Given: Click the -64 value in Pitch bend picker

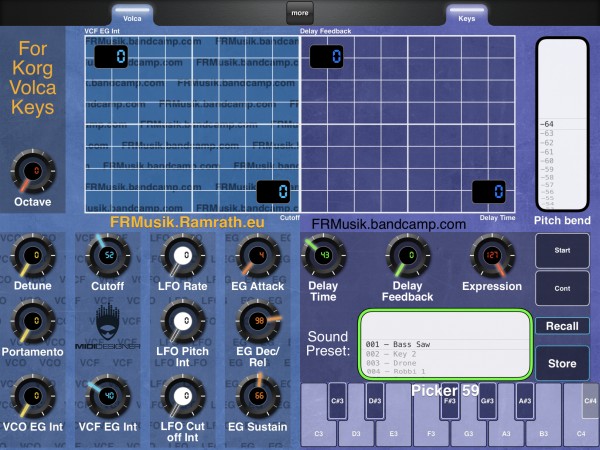Looking at the screenshot, I should 562,124.
